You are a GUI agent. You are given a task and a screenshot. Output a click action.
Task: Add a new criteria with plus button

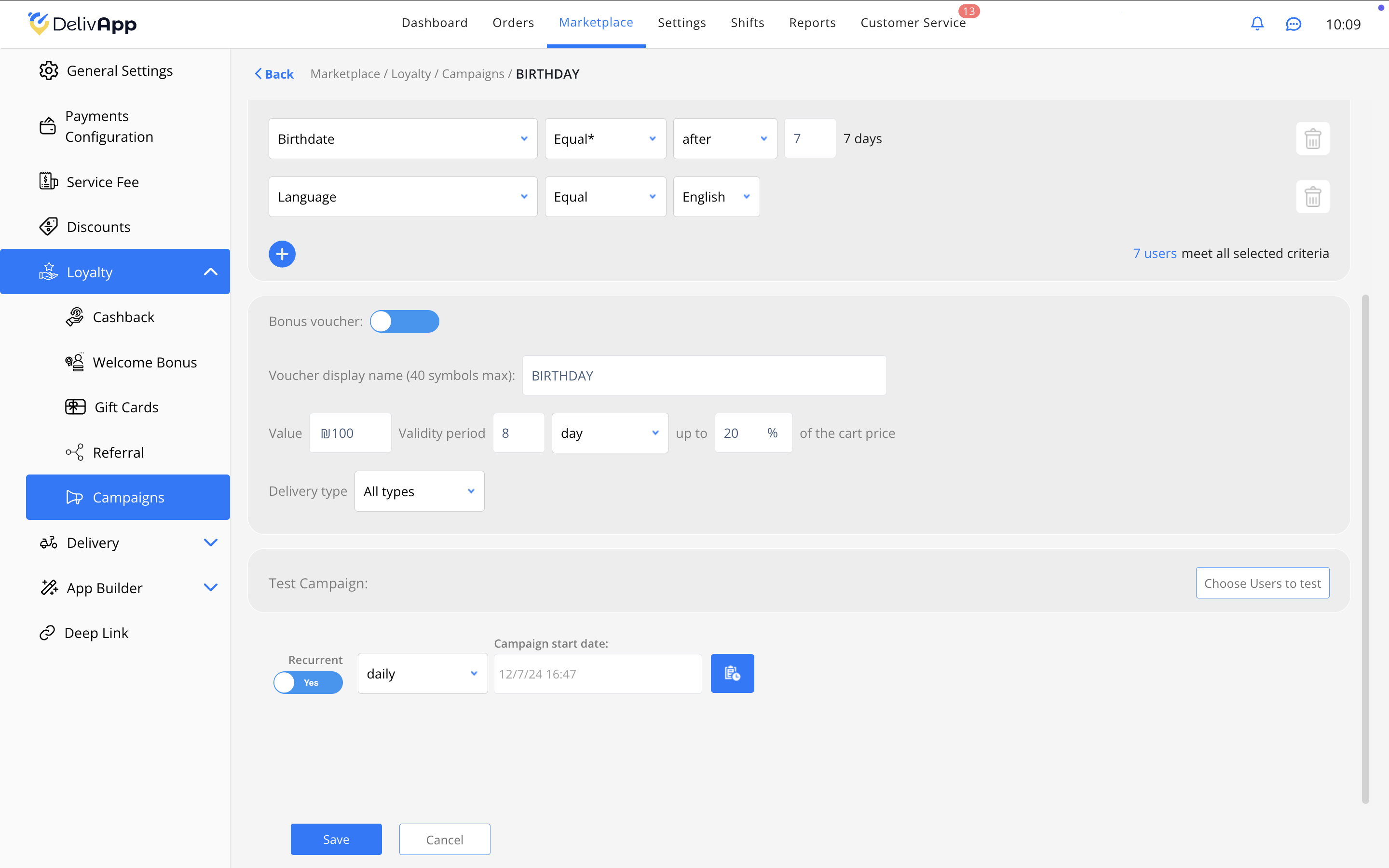(282, 254)
